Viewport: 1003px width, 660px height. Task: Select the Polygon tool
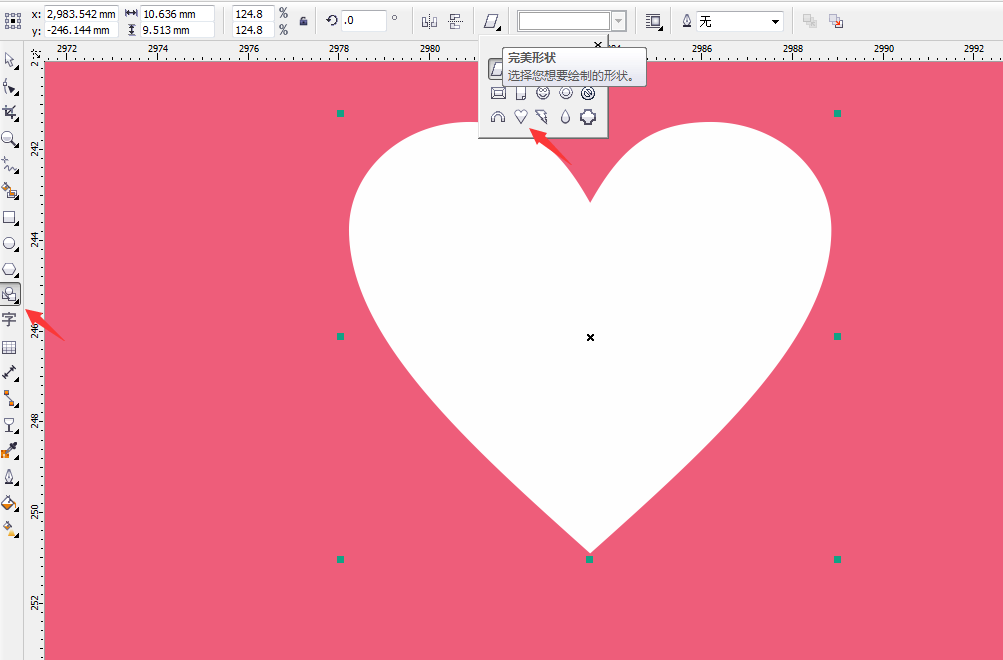click(10, 269)
